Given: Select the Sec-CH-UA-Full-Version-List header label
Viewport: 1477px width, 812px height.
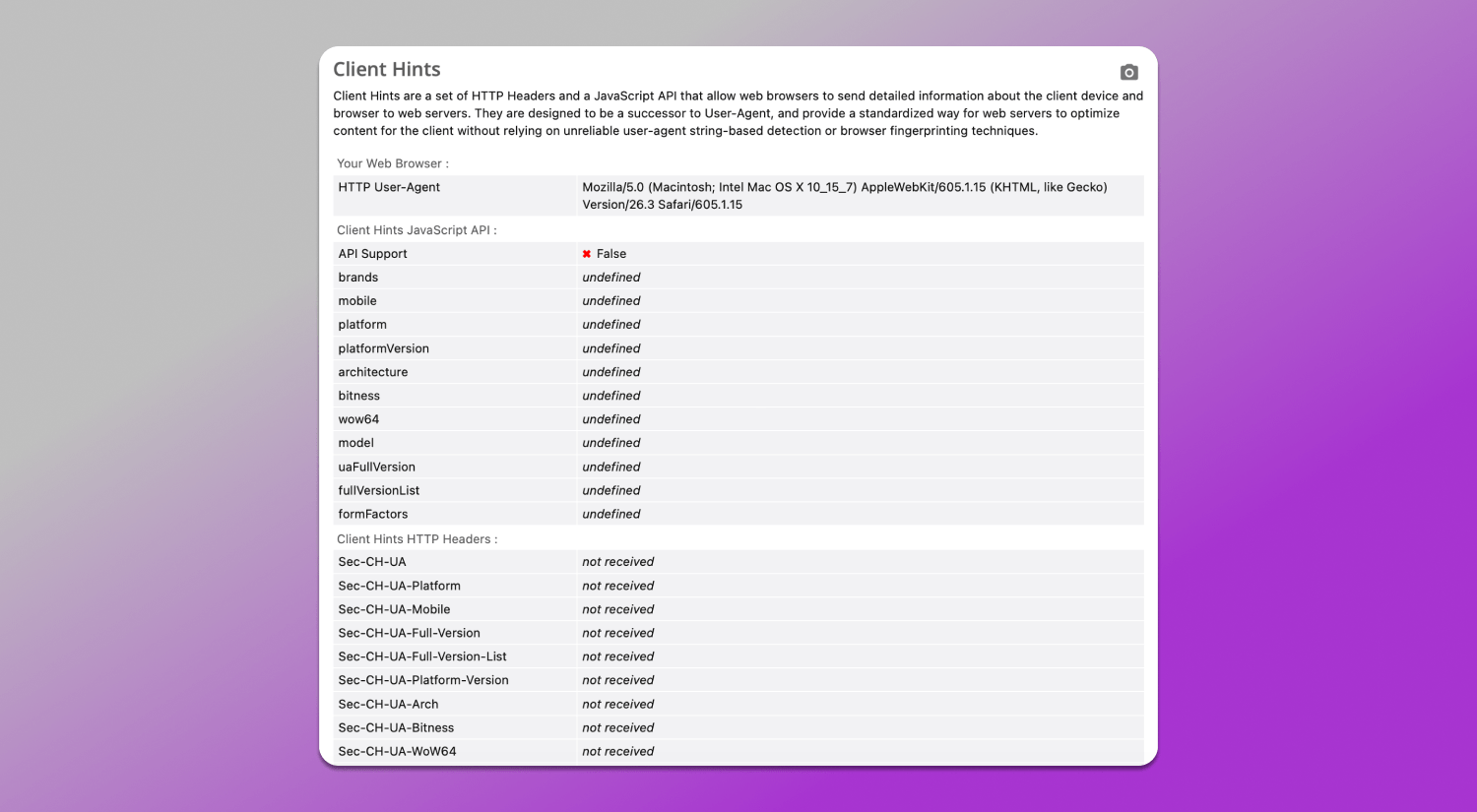Looking at the screenshot, I should 422,656.
